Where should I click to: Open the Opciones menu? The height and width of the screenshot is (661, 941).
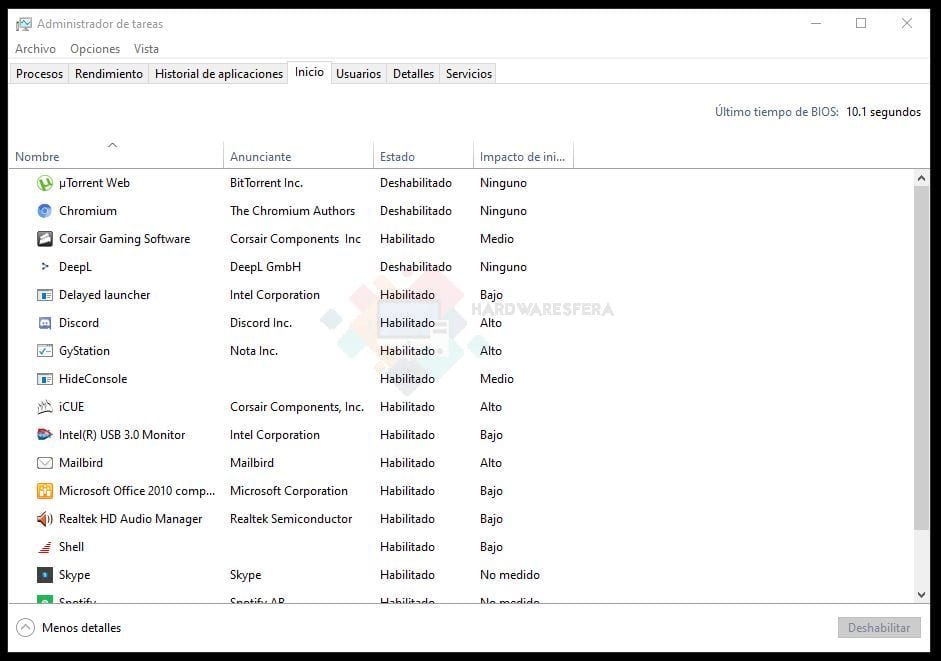95,49
